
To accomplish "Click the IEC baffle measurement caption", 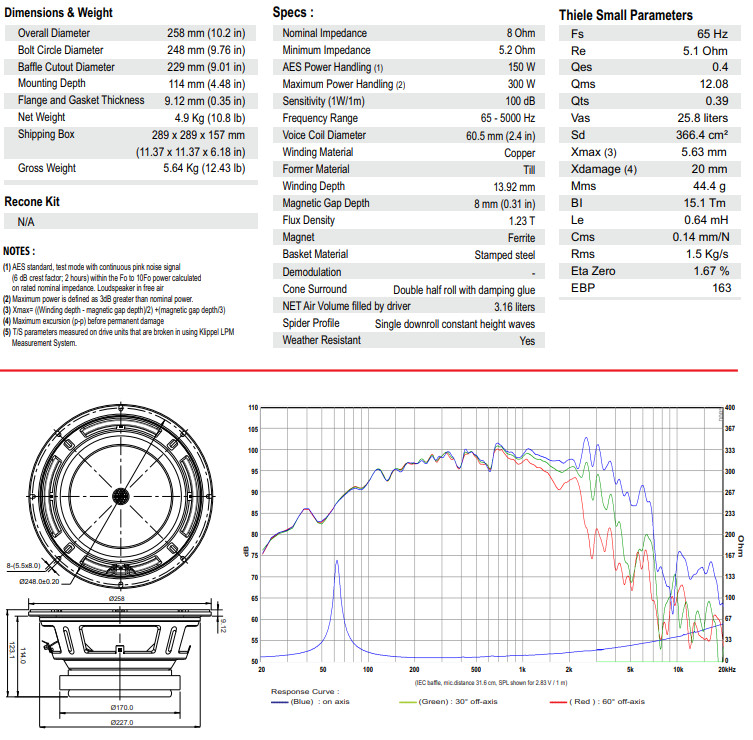I will click(x=491, y=682).
